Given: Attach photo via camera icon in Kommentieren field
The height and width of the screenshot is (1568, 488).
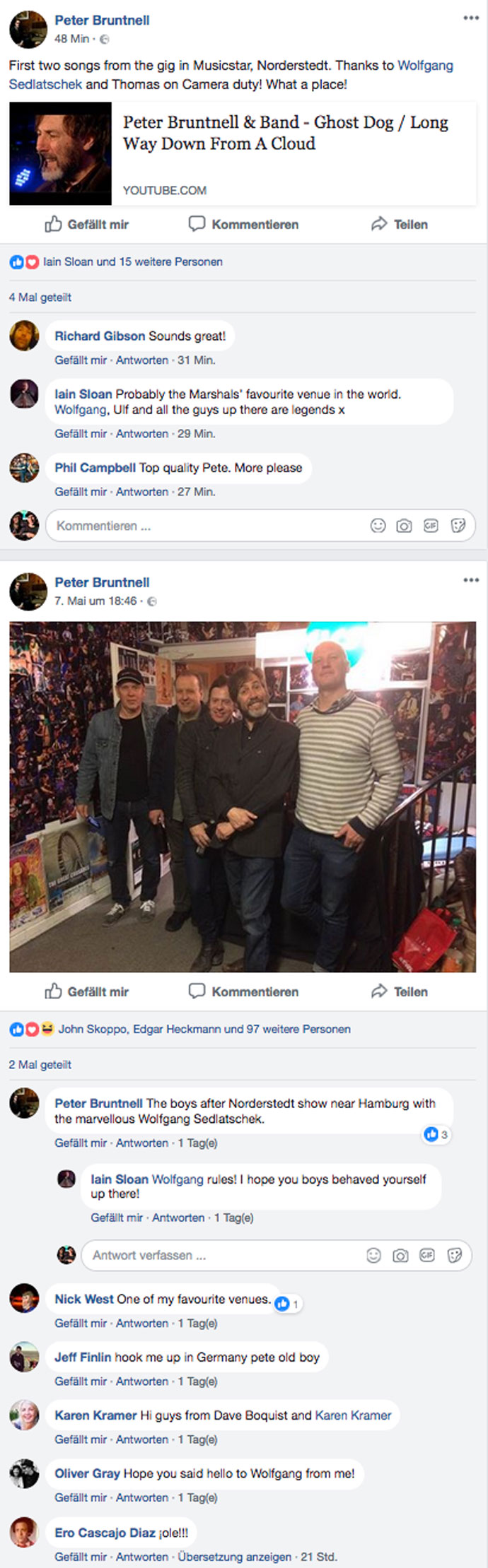Looking at the screenshot, I should point(404,526).
